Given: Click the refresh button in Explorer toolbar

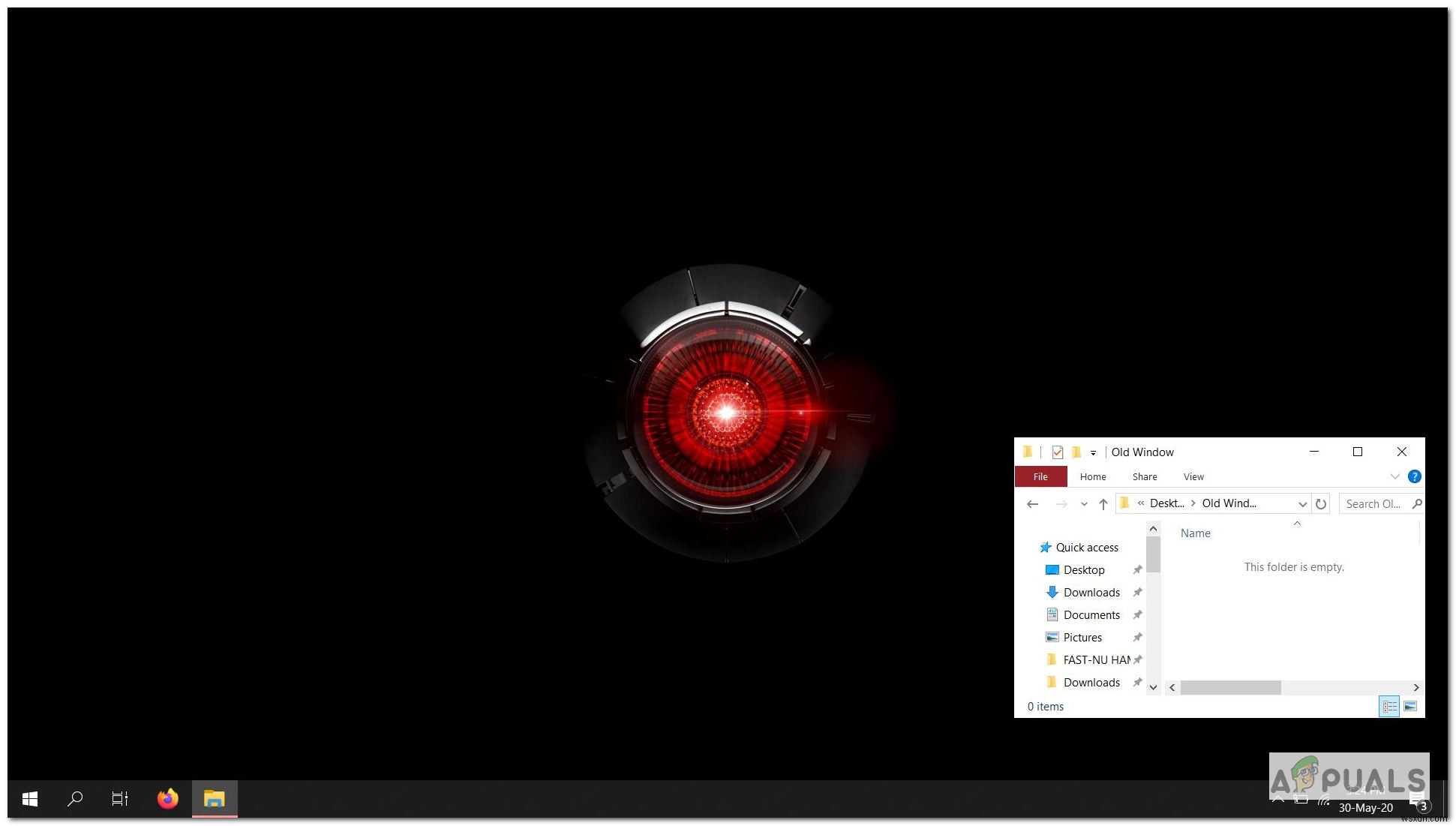Looking at the screenshot, I should click(x=1322, y=503).
